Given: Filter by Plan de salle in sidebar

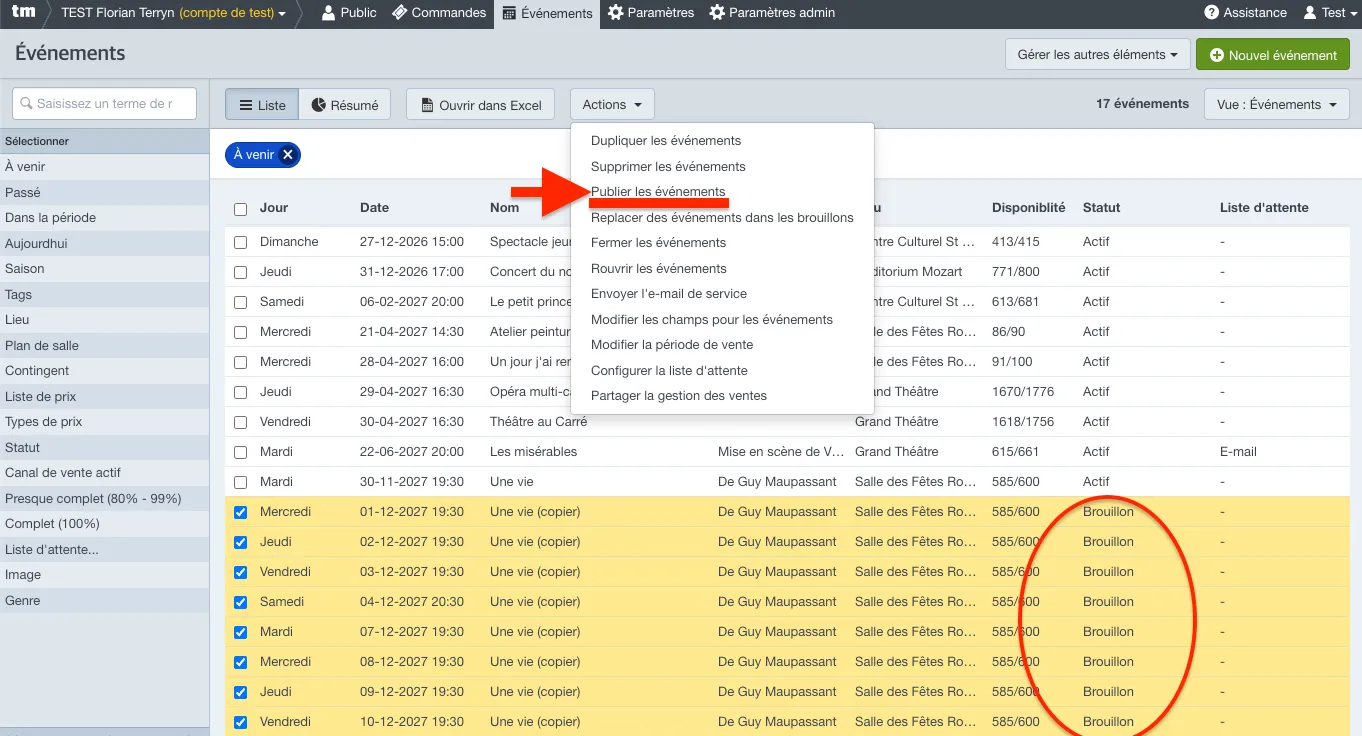Looking at the screenshot, I should click(104, 346).
